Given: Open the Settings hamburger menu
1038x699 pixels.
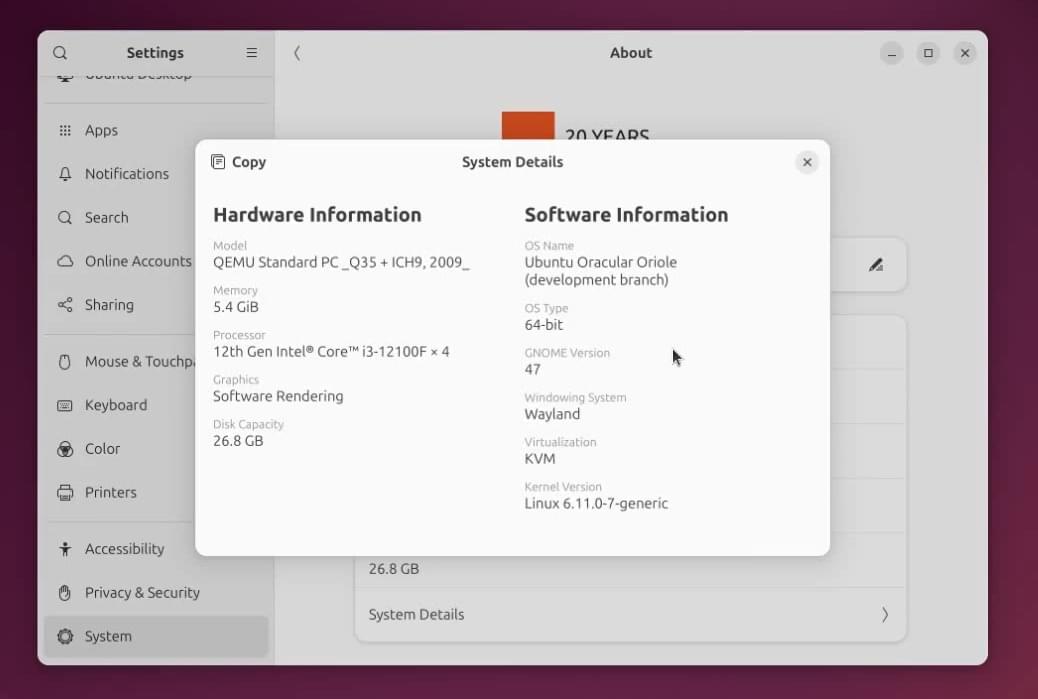Looking at the screenshot, I should [252, 53].
